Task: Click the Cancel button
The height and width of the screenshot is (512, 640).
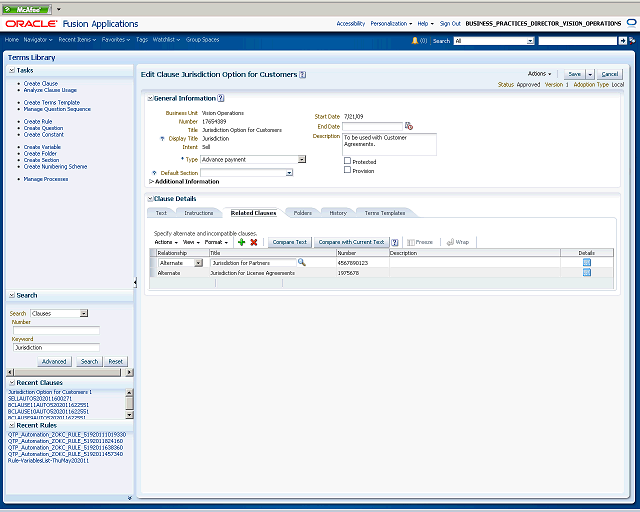Action: coord(609,74)
